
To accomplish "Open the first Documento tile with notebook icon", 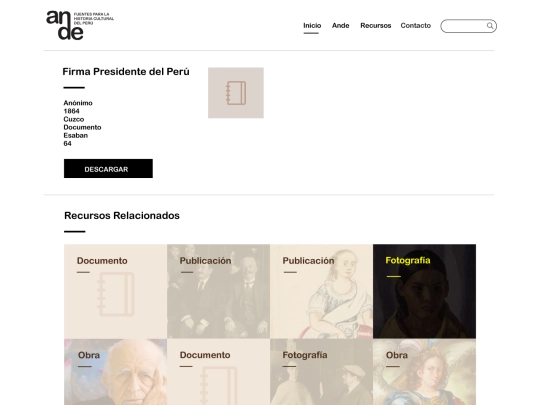I will 115,291.
